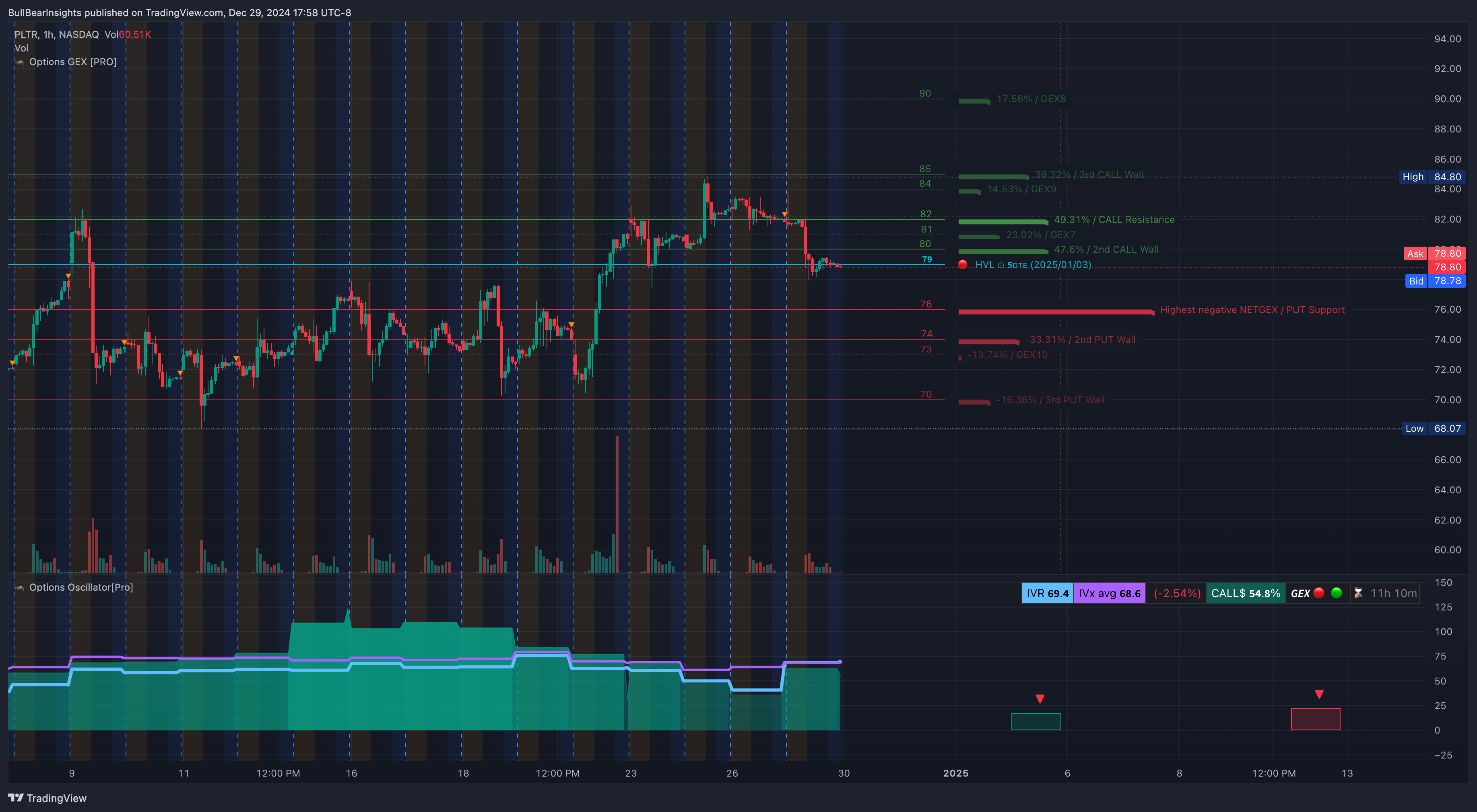1477x812 pixels.
Task: Open the Options GEX [PRO] indicator label
Action: (73, 62)
